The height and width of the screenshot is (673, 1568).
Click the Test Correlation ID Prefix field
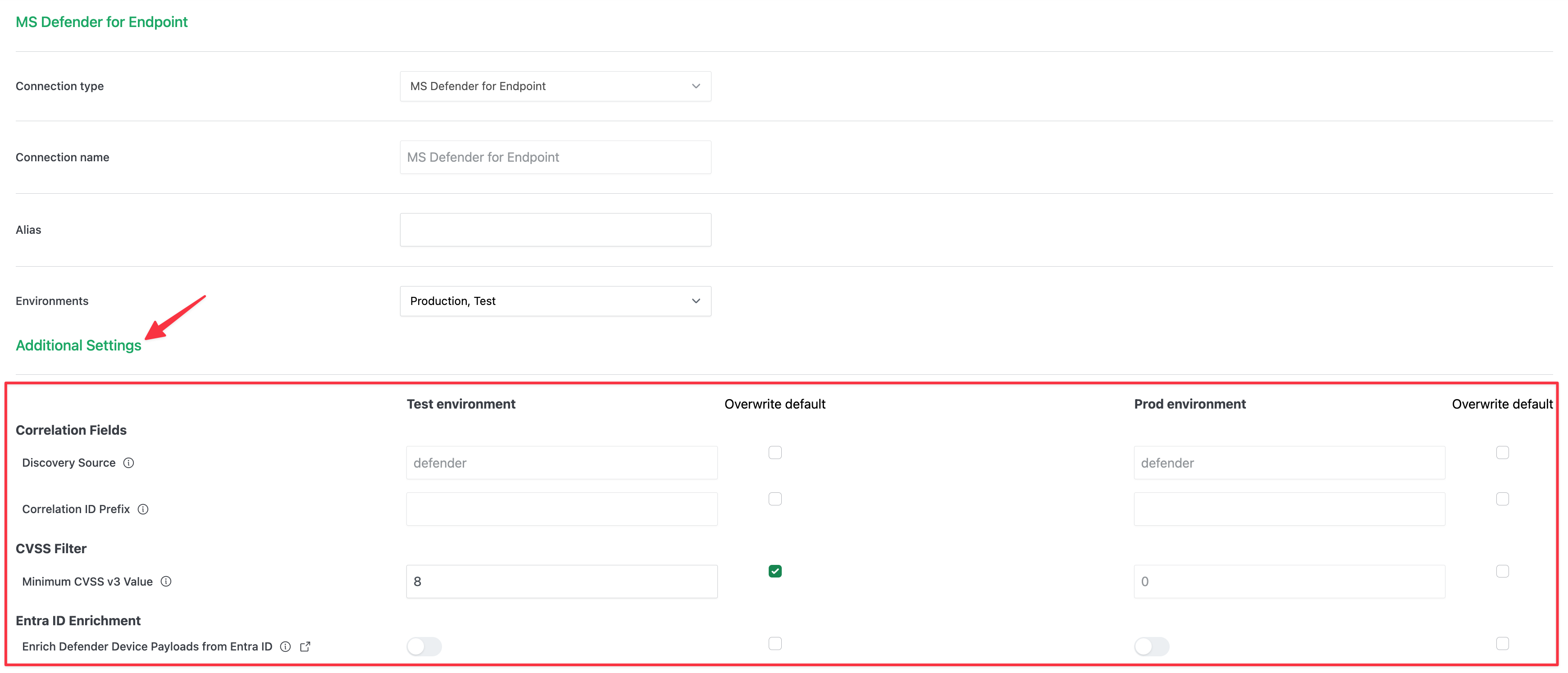(562, 509)
